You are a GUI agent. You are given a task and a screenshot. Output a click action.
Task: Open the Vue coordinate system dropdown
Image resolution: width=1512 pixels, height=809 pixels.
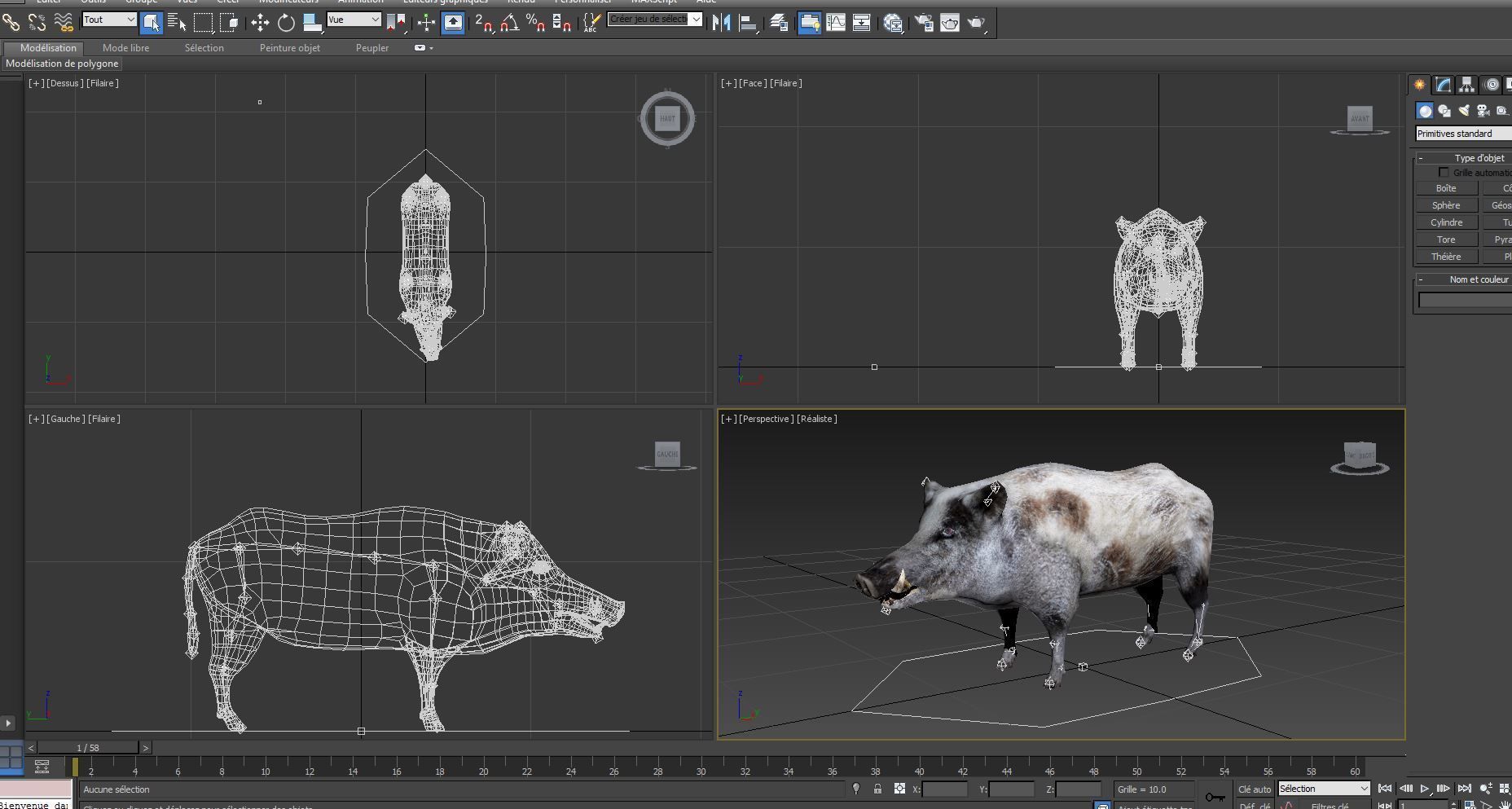pos(354,20)
